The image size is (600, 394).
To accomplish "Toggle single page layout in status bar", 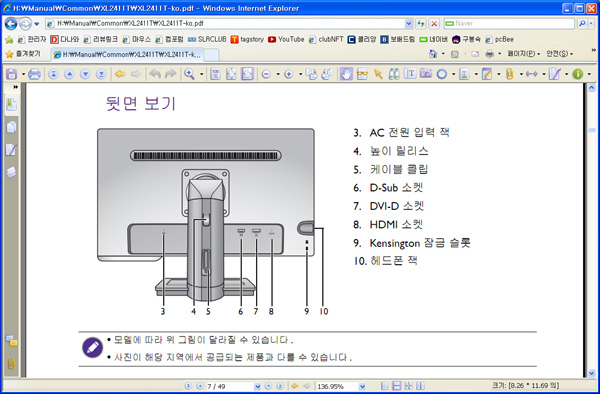I will coord(385,386).
